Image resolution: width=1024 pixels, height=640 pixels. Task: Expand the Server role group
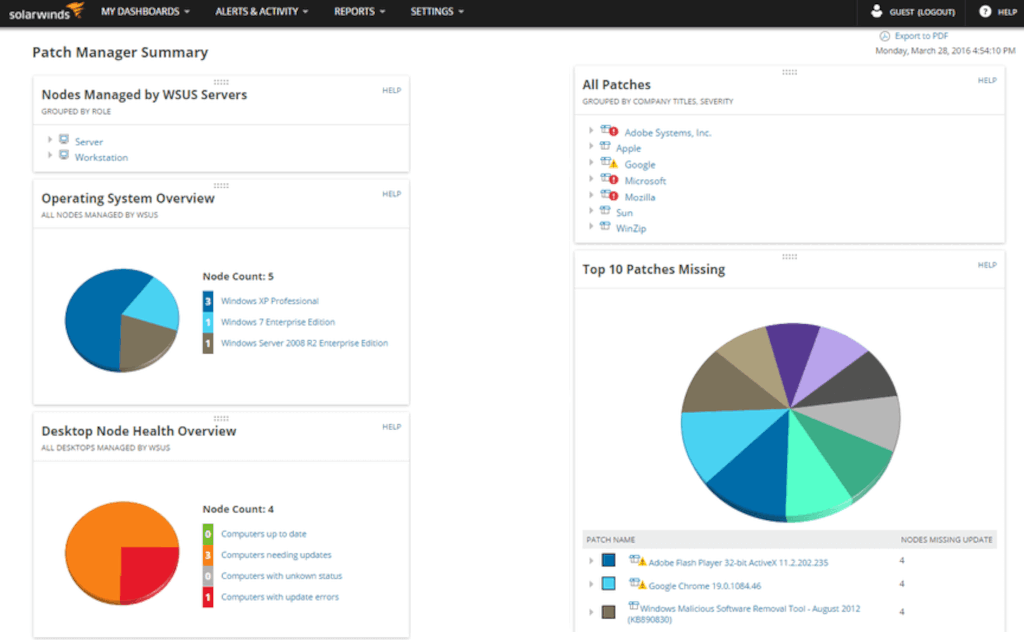pyautogui.click(x=50, y=140)
